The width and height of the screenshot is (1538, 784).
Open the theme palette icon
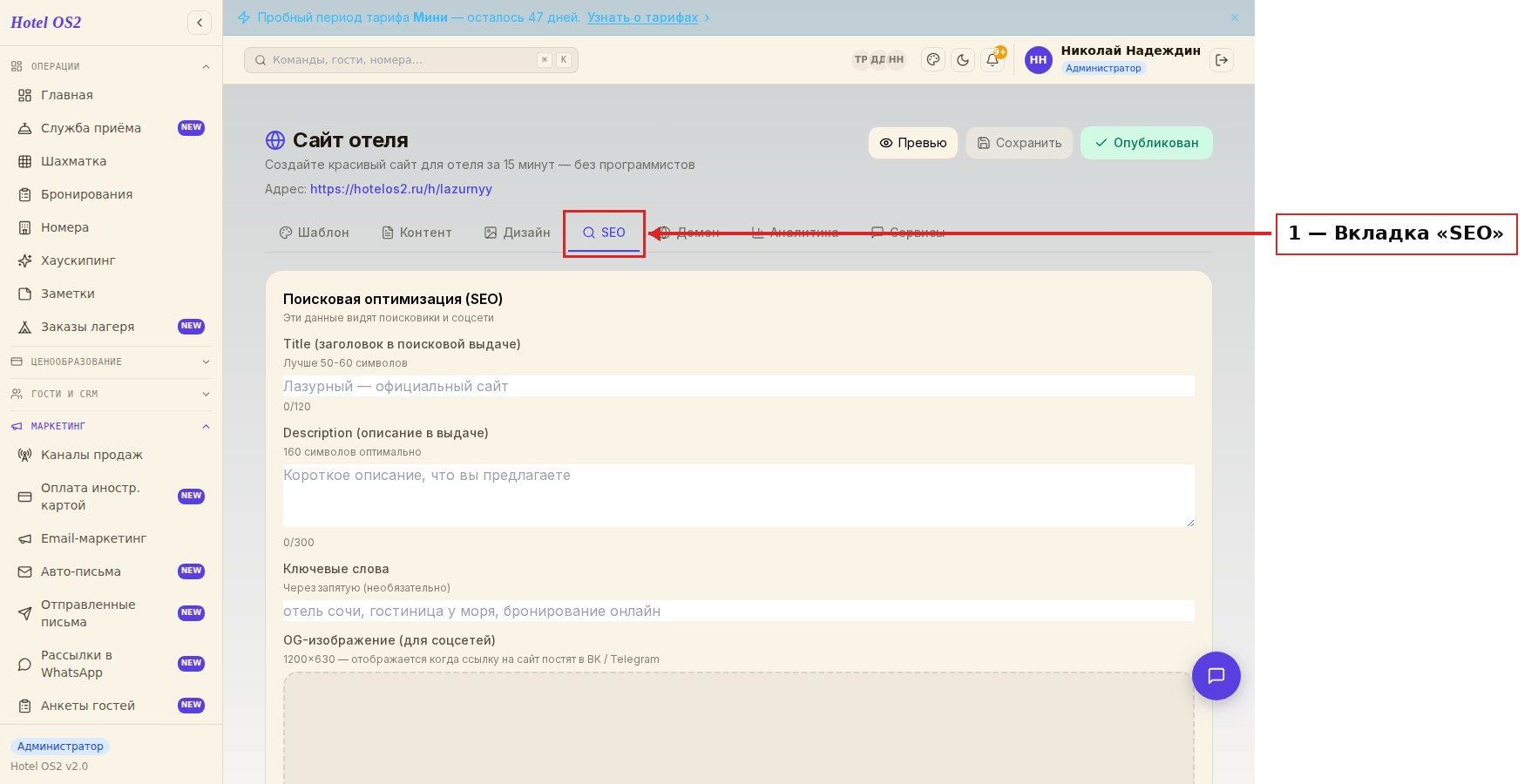tap(933, 59)
